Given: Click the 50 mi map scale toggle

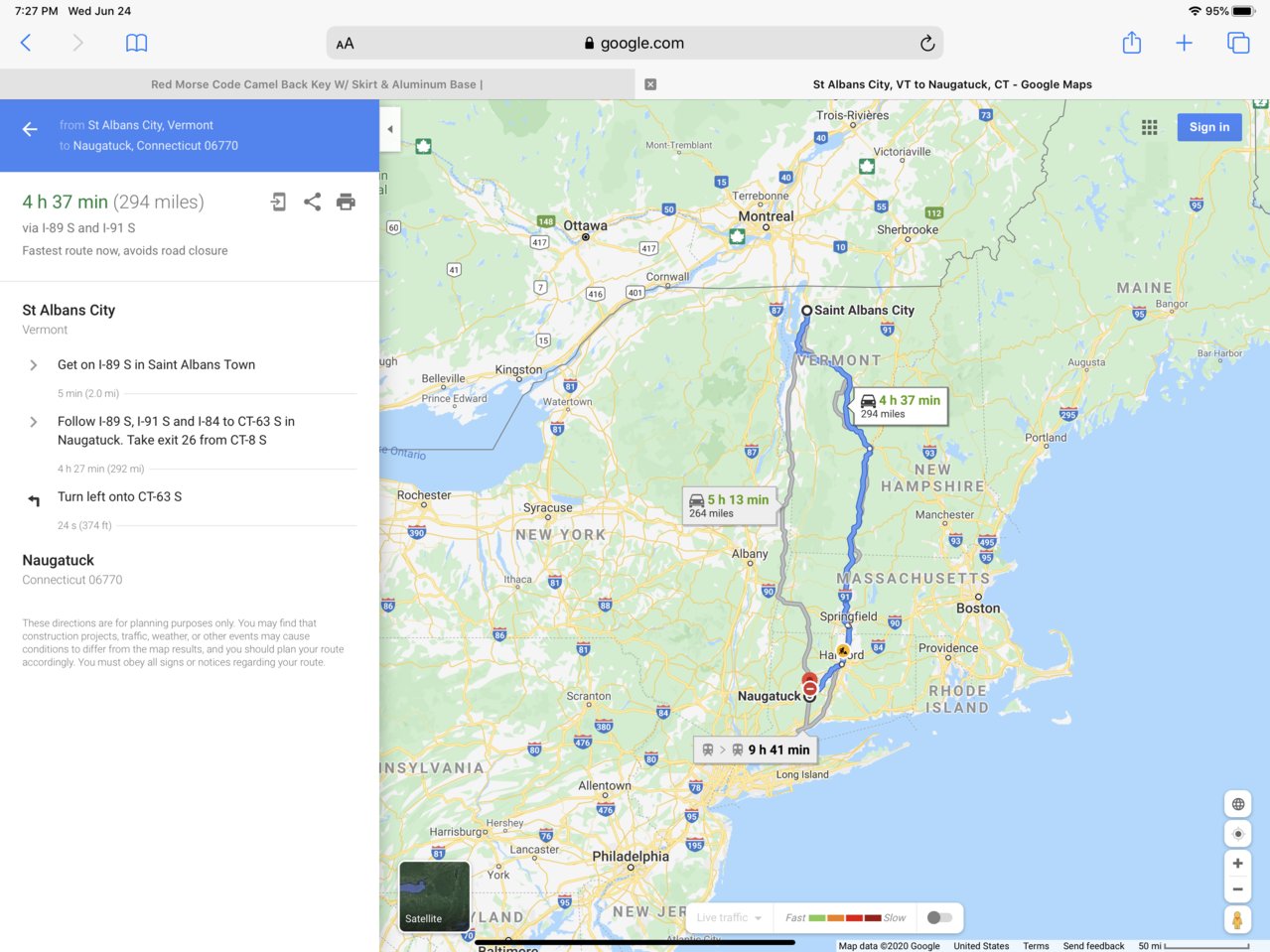Looking at the screenshot, I should (1194, 946).
